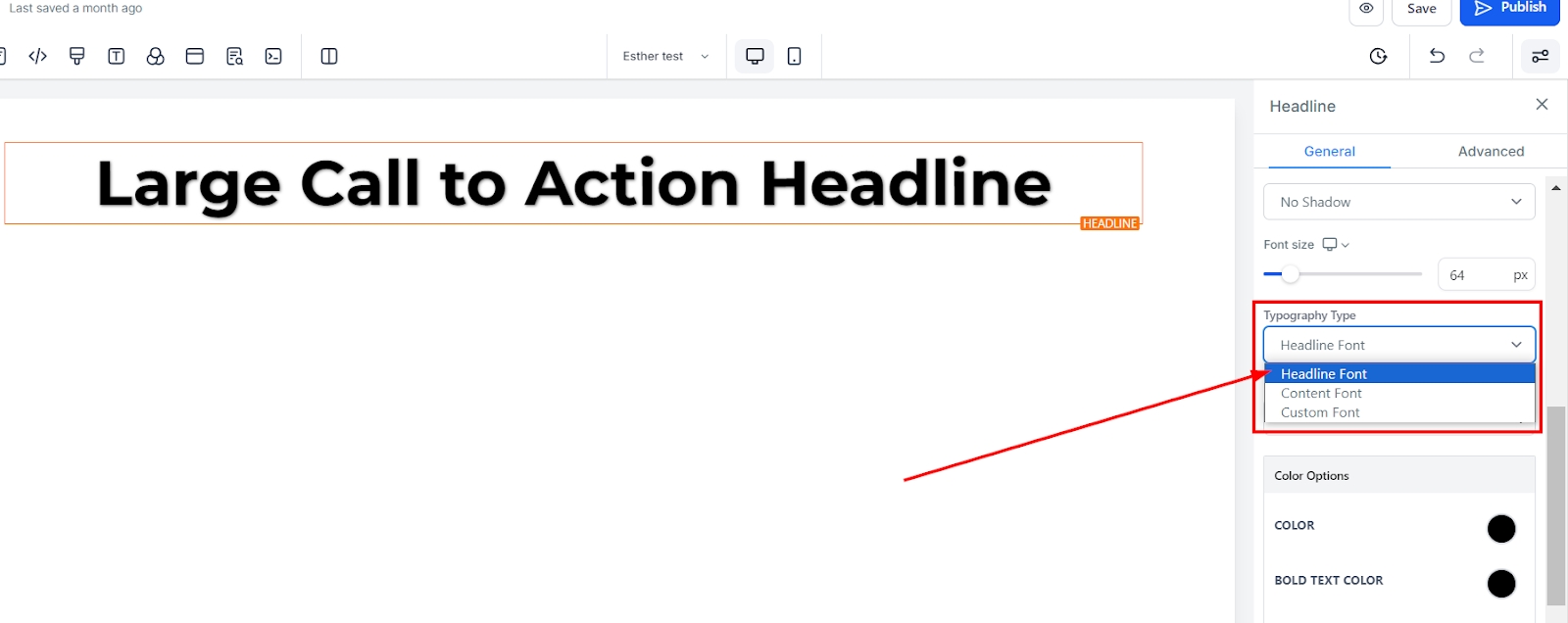Switch to the Advanced tab
The image size is (1568, 623).
point(1491,151)
